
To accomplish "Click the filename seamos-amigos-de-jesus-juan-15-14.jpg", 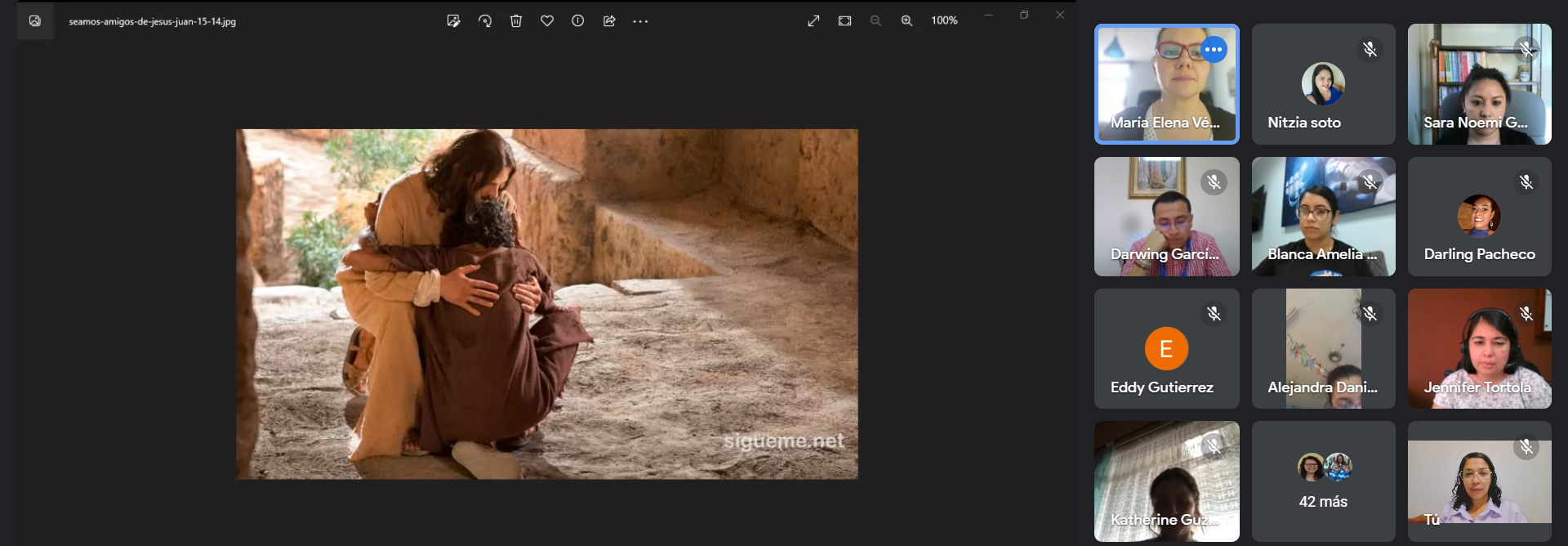I will coord(153,22).
